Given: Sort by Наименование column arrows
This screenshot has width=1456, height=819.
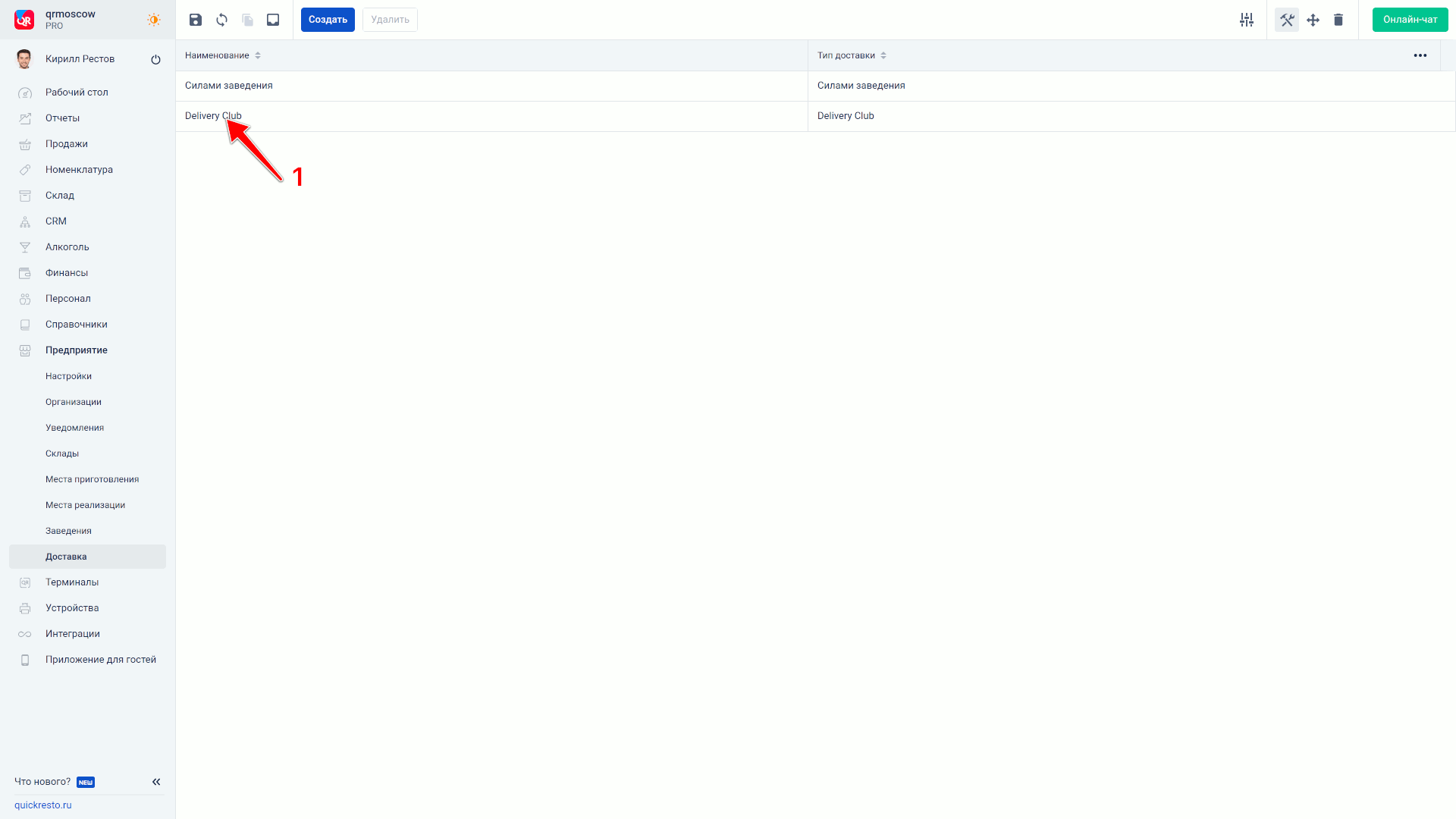Looking at the screenshot, I should (258, 55).
